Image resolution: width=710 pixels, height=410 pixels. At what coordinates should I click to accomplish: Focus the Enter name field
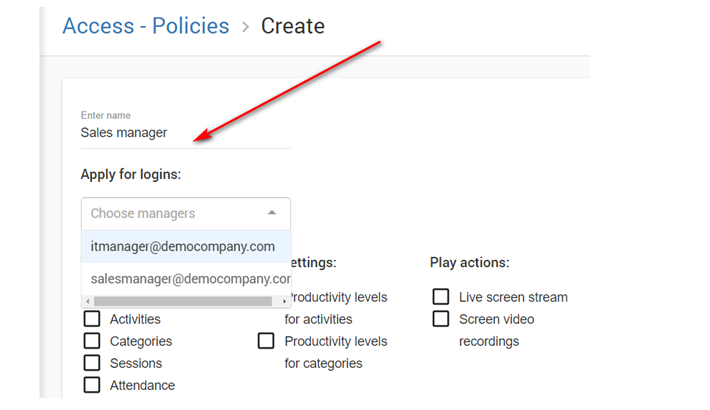185,133
